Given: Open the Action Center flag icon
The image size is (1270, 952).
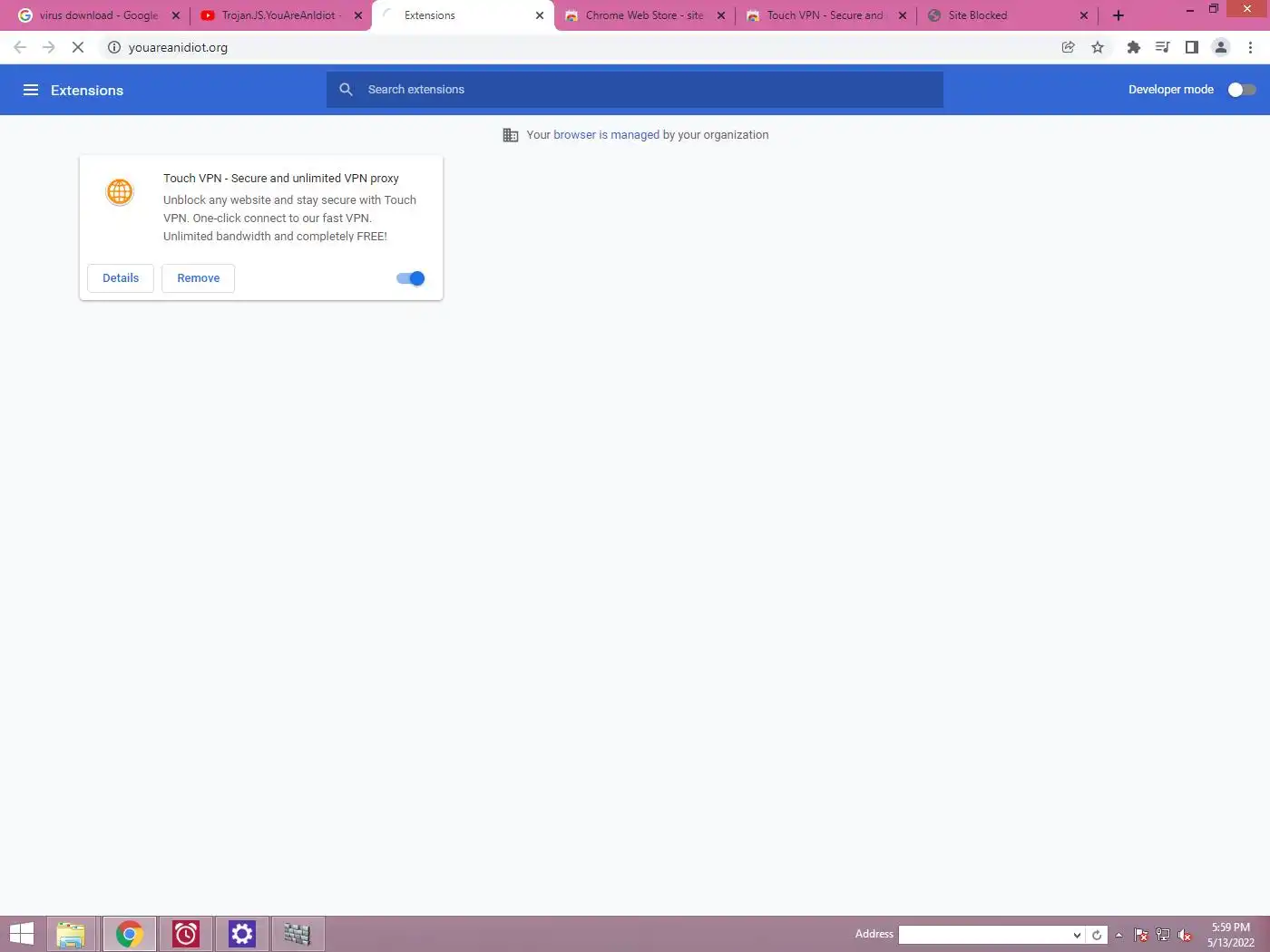Looking at the screenshot, I should click(1141, 935).
